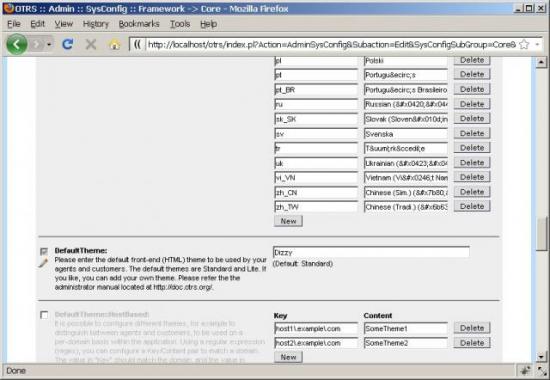Click the pencil icon beside DefaultTheme

pyautogui.click(x=43, y=263)
